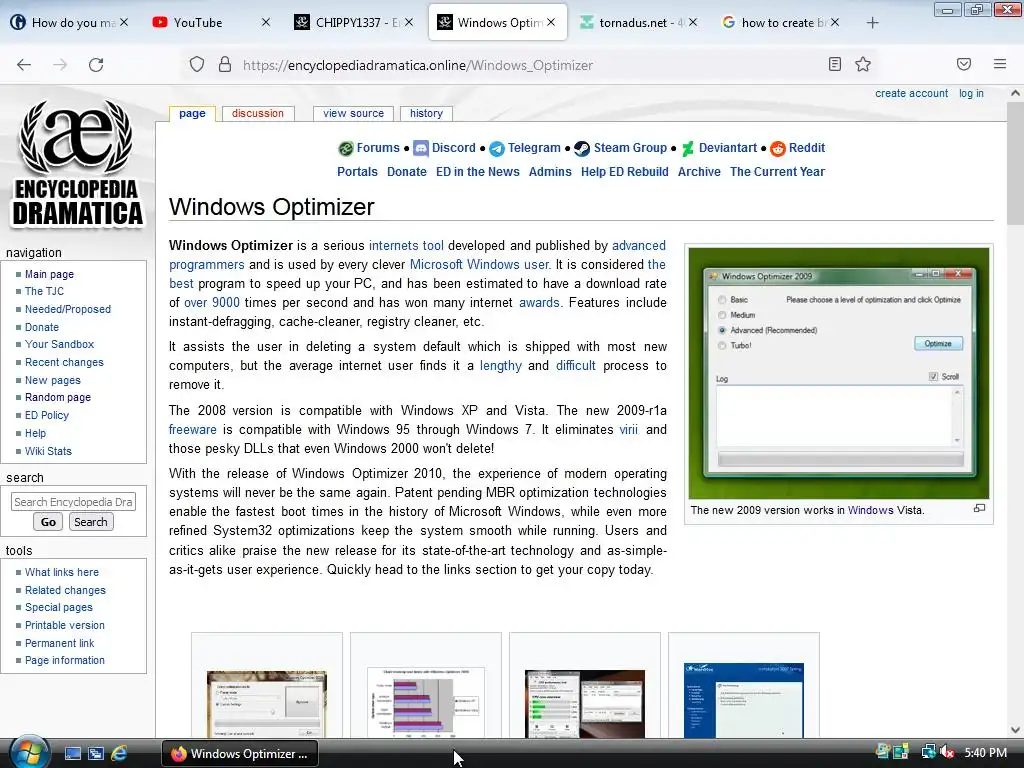
Task: Reload the page with the refresh icon
Action: (96, 65)
